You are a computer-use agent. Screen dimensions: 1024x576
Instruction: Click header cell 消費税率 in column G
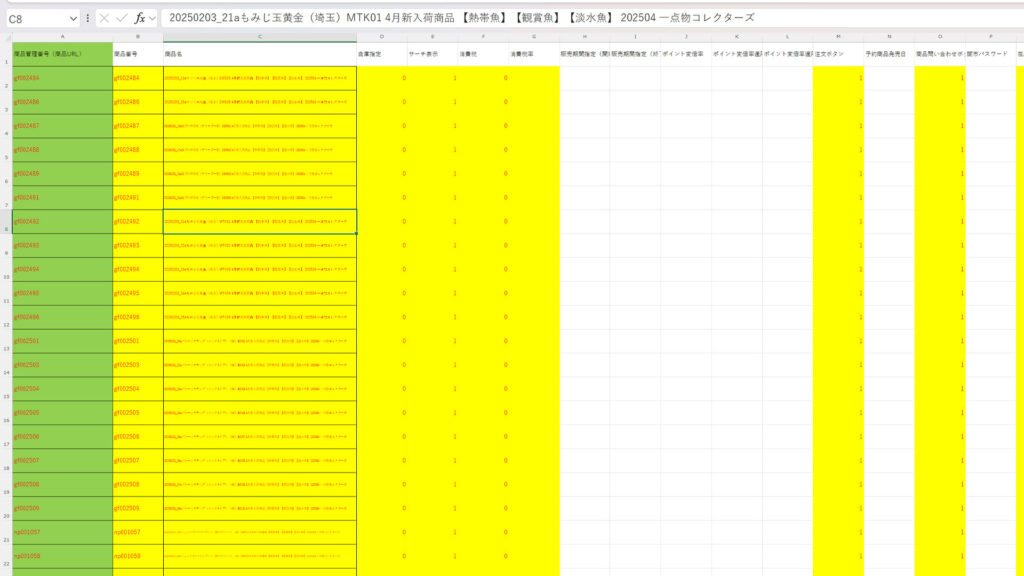(534, 54)
